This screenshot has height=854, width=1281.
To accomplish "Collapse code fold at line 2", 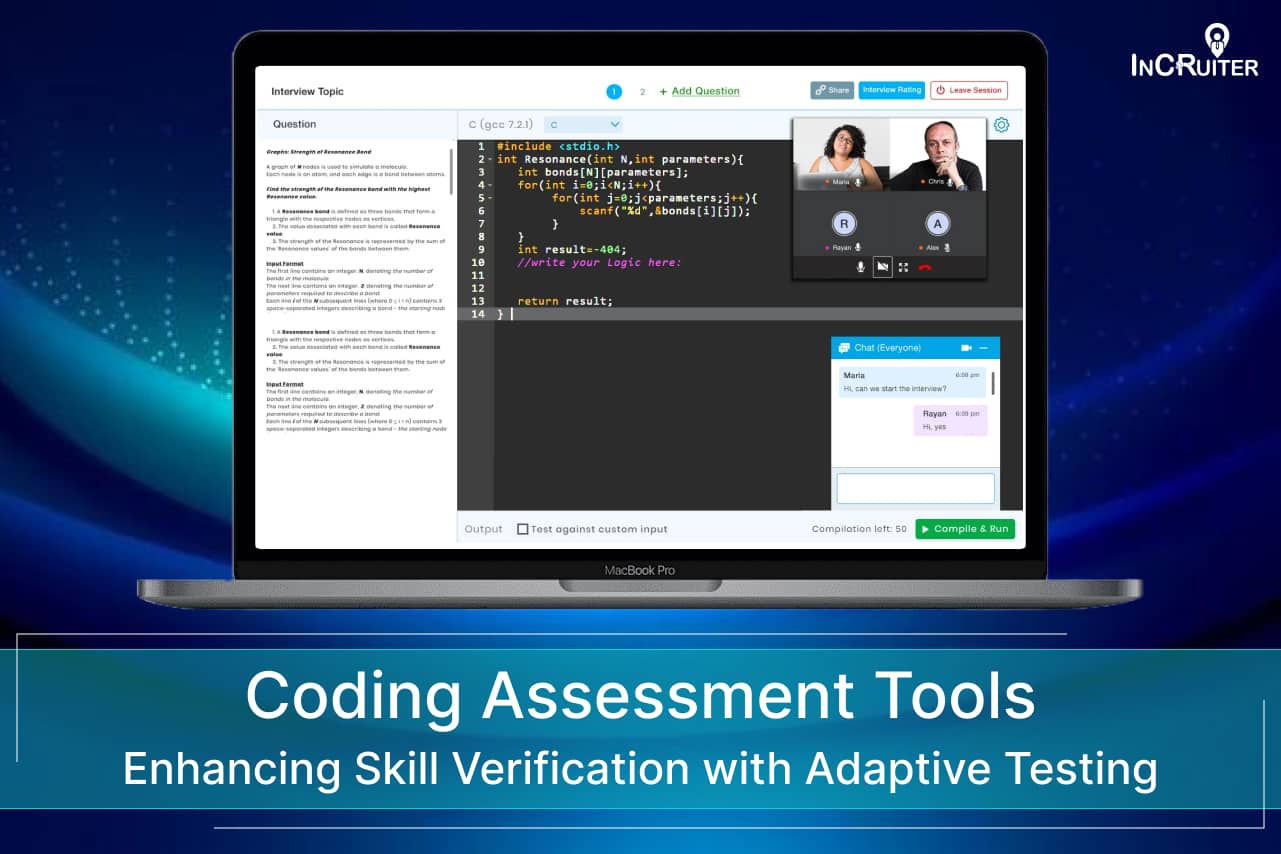I will click(x=490, y=159).
